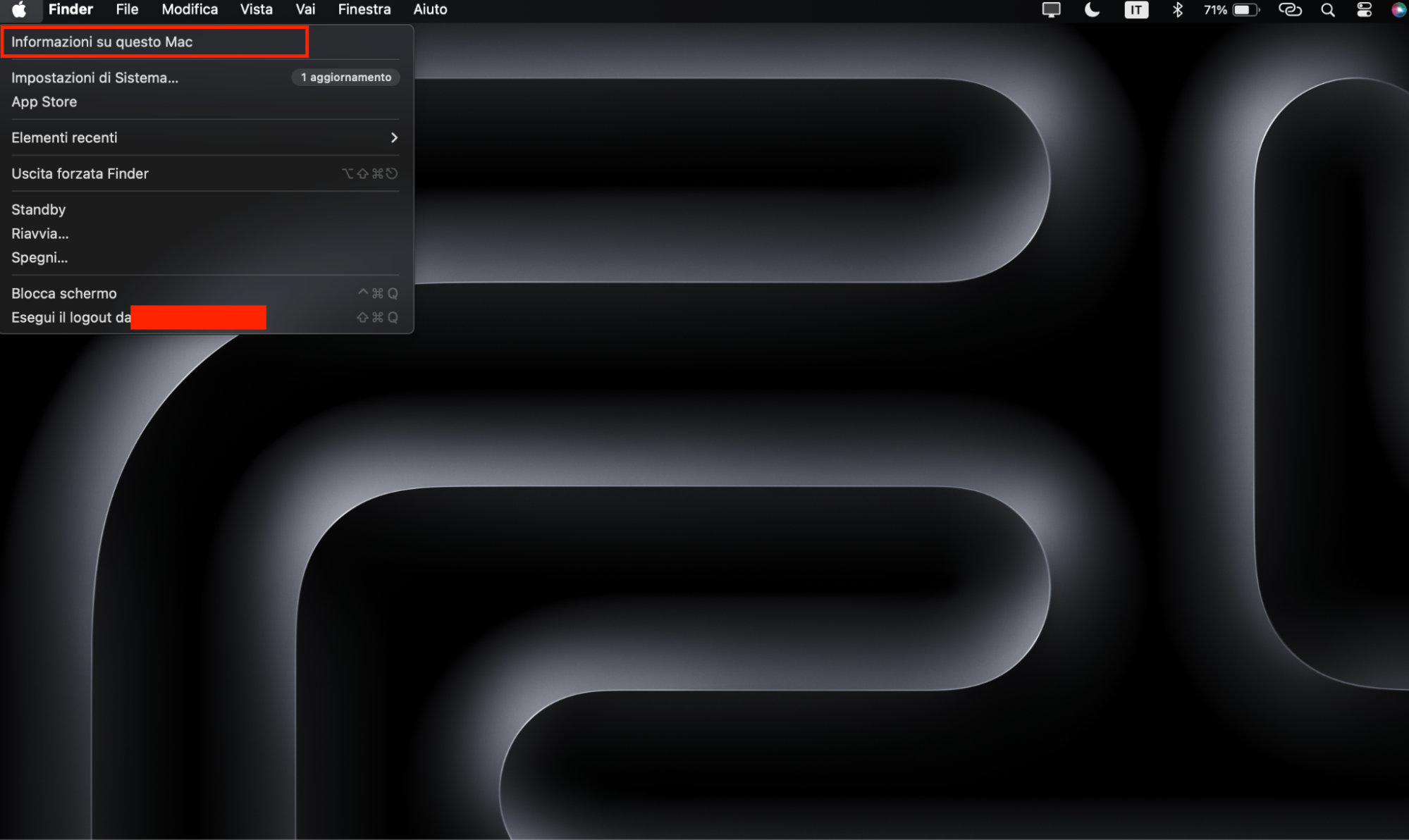Open the Apple menu icon

[20, 9]
